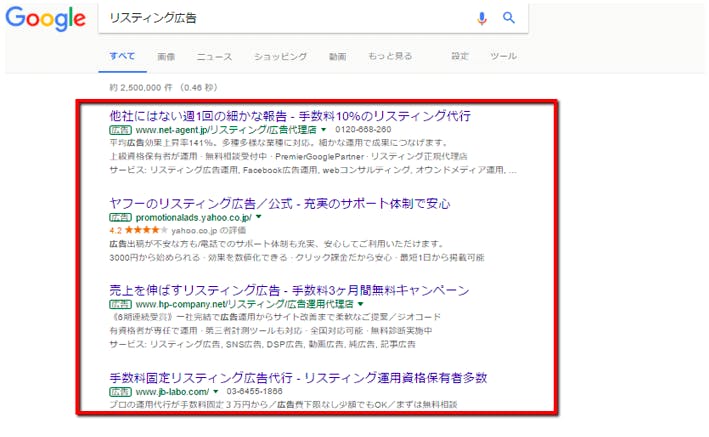The image size is (709, 437).
Task: Switch to the 画像 tab
Action: pyautogui.click(x=166, y=57)
